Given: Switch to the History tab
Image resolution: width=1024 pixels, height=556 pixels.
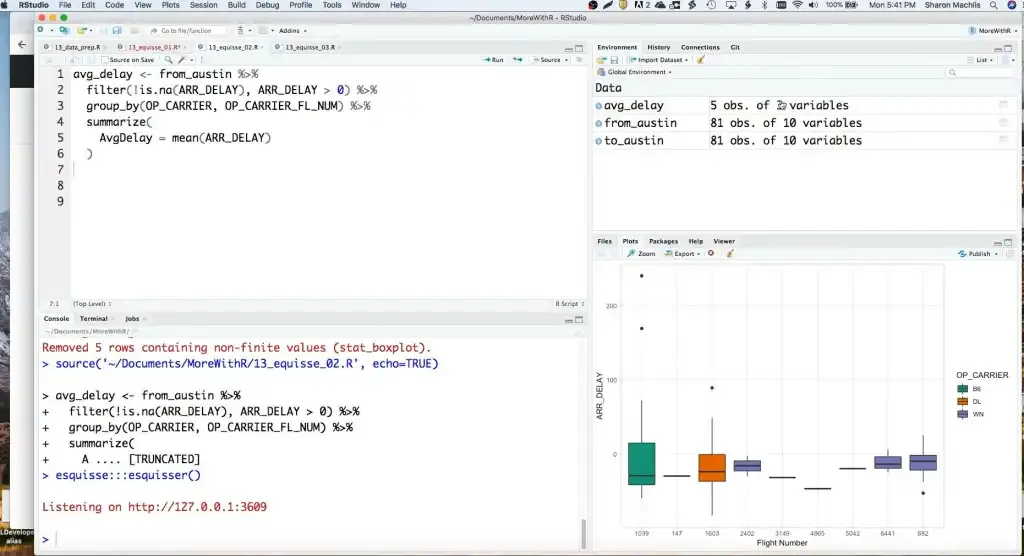Looking at the screenshot, I should point(658,47).
